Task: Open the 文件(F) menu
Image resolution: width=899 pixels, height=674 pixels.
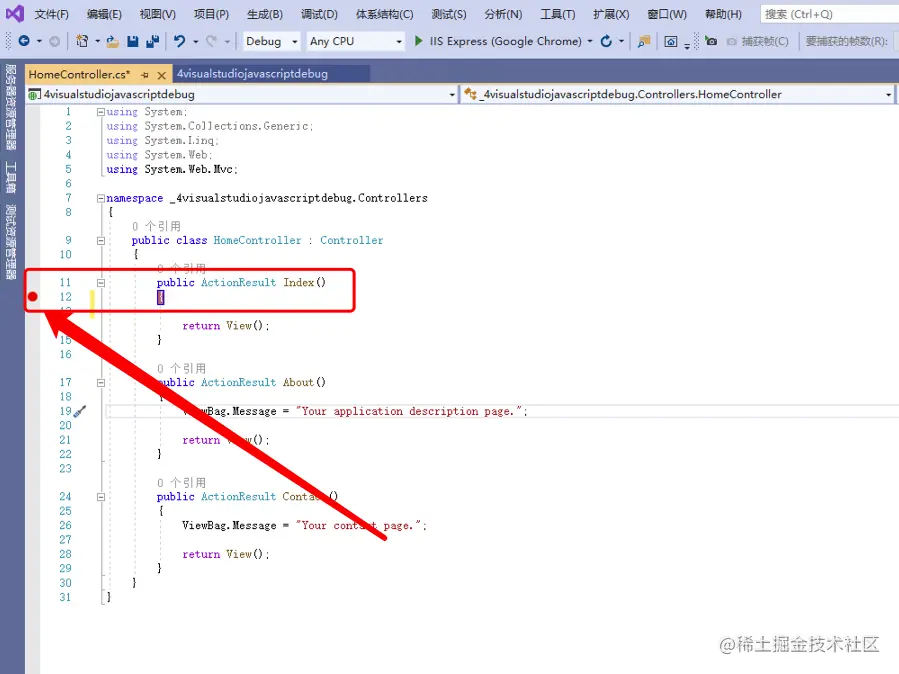Action: (51, 14)
